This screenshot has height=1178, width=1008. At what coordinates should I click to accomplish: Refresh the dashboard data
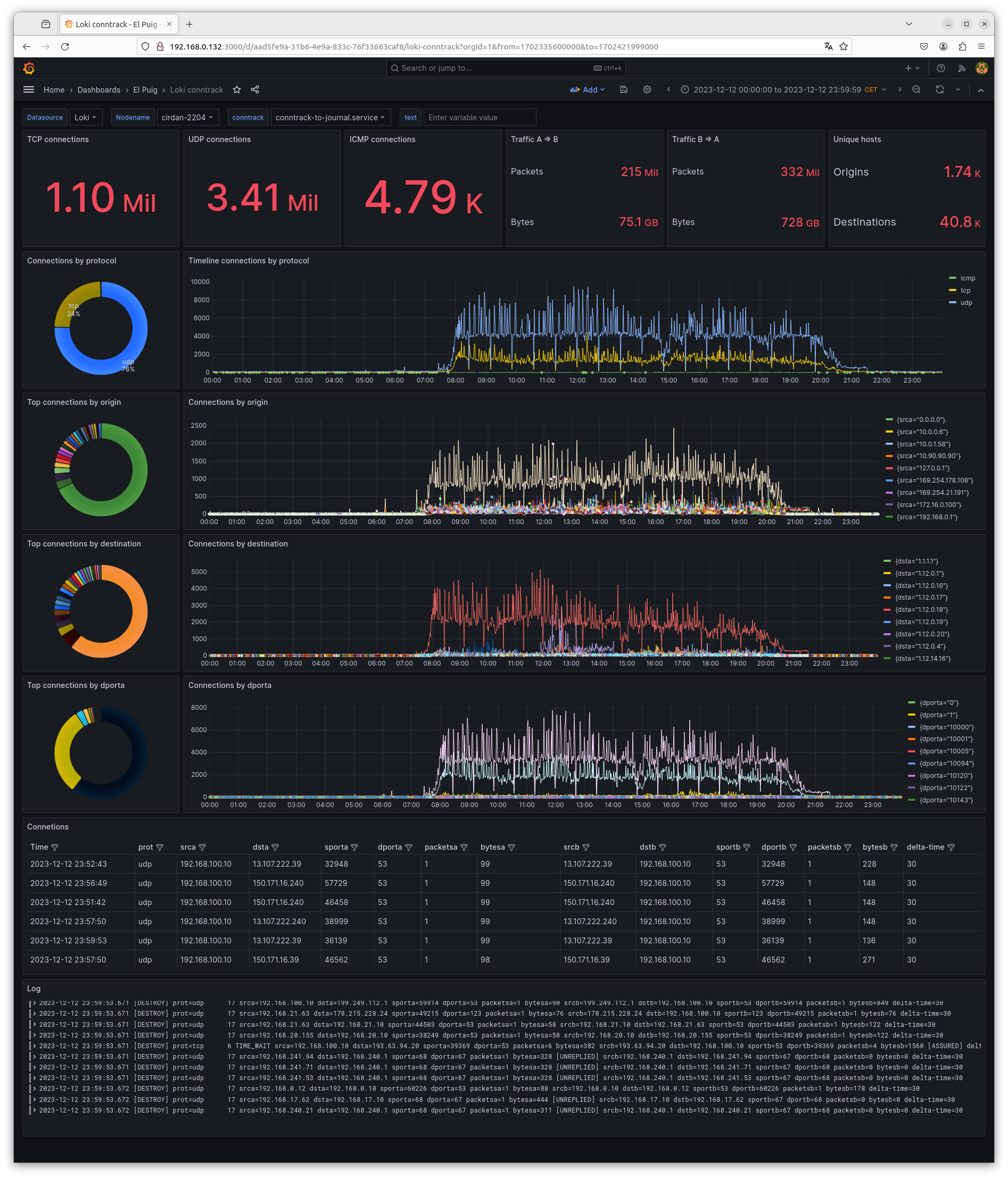pyautogui.click(x=941, y=89)
